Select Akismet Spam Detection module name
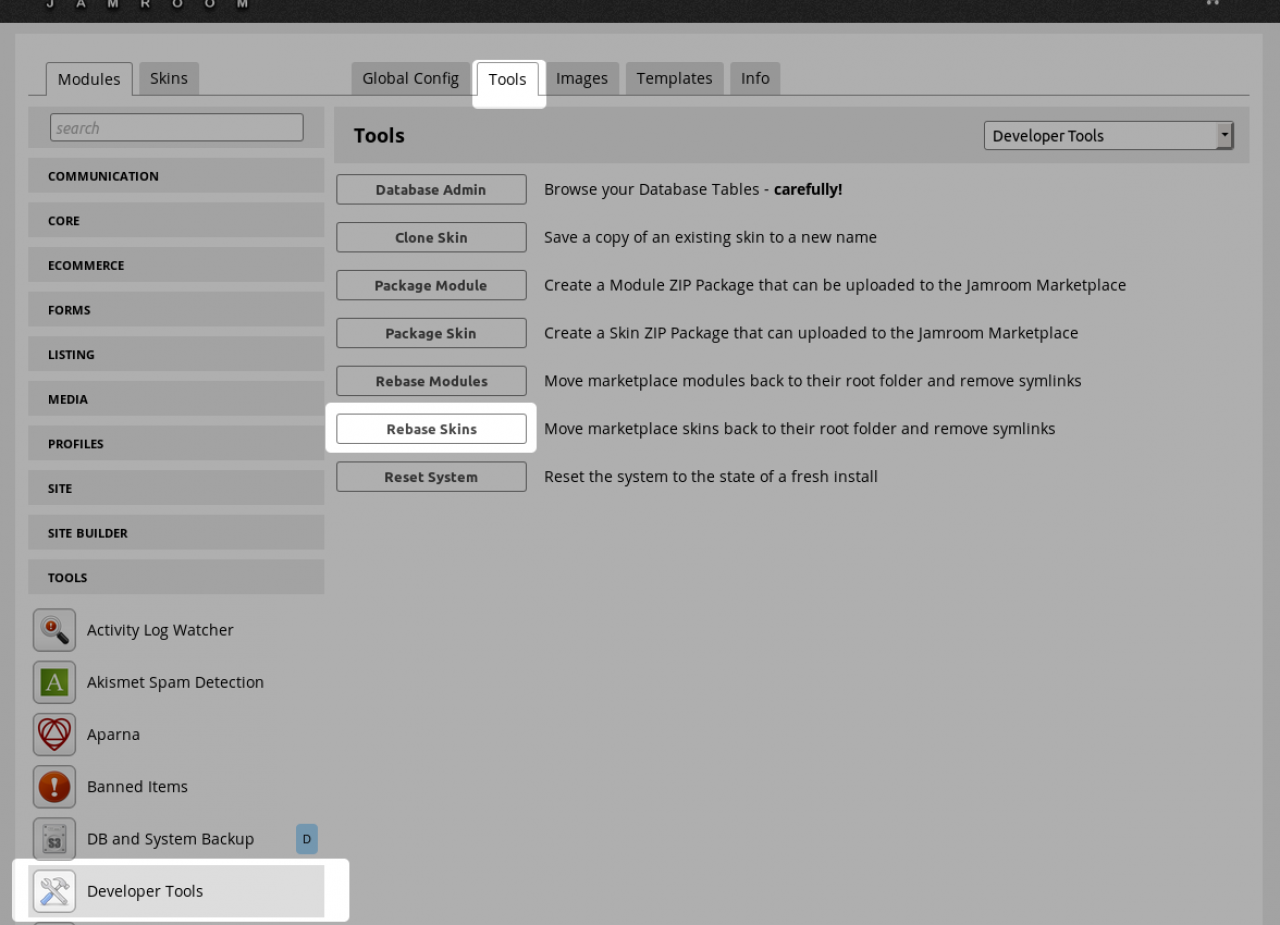The width and height of the screenshot is (1280, 925). click(x=175, y=682)
